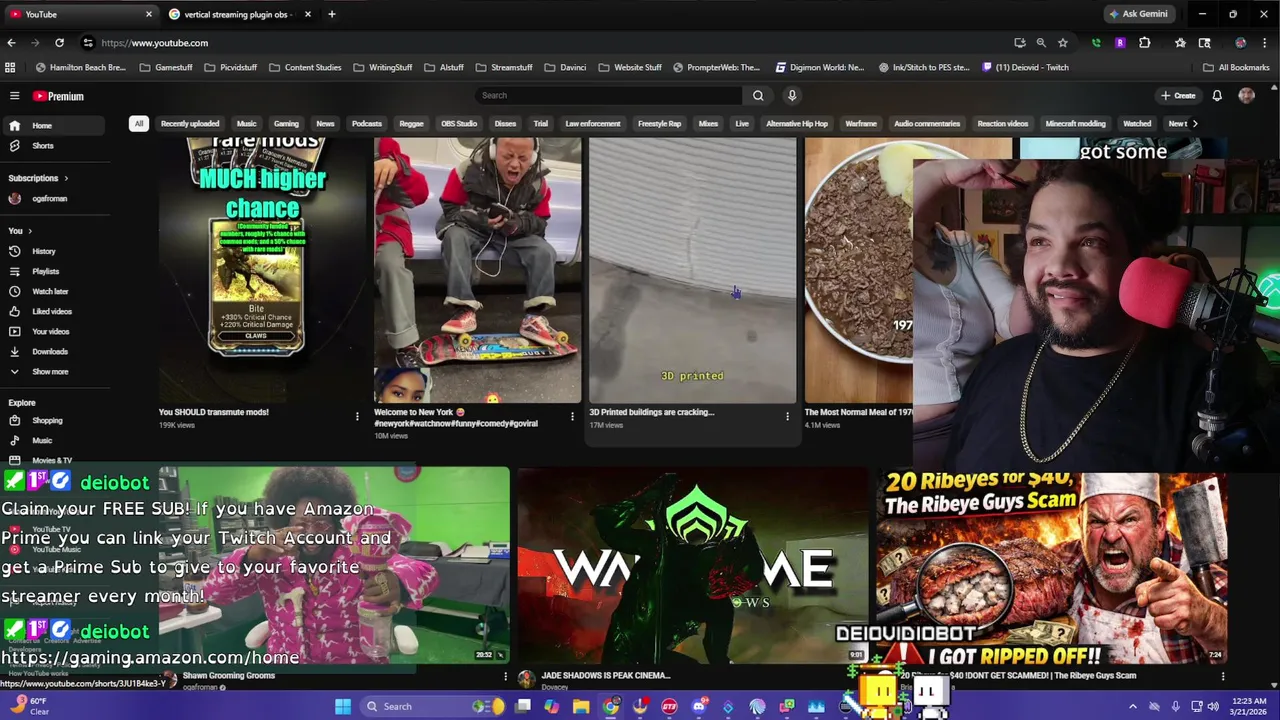Open Shopping under Explore

pos(54,420)
